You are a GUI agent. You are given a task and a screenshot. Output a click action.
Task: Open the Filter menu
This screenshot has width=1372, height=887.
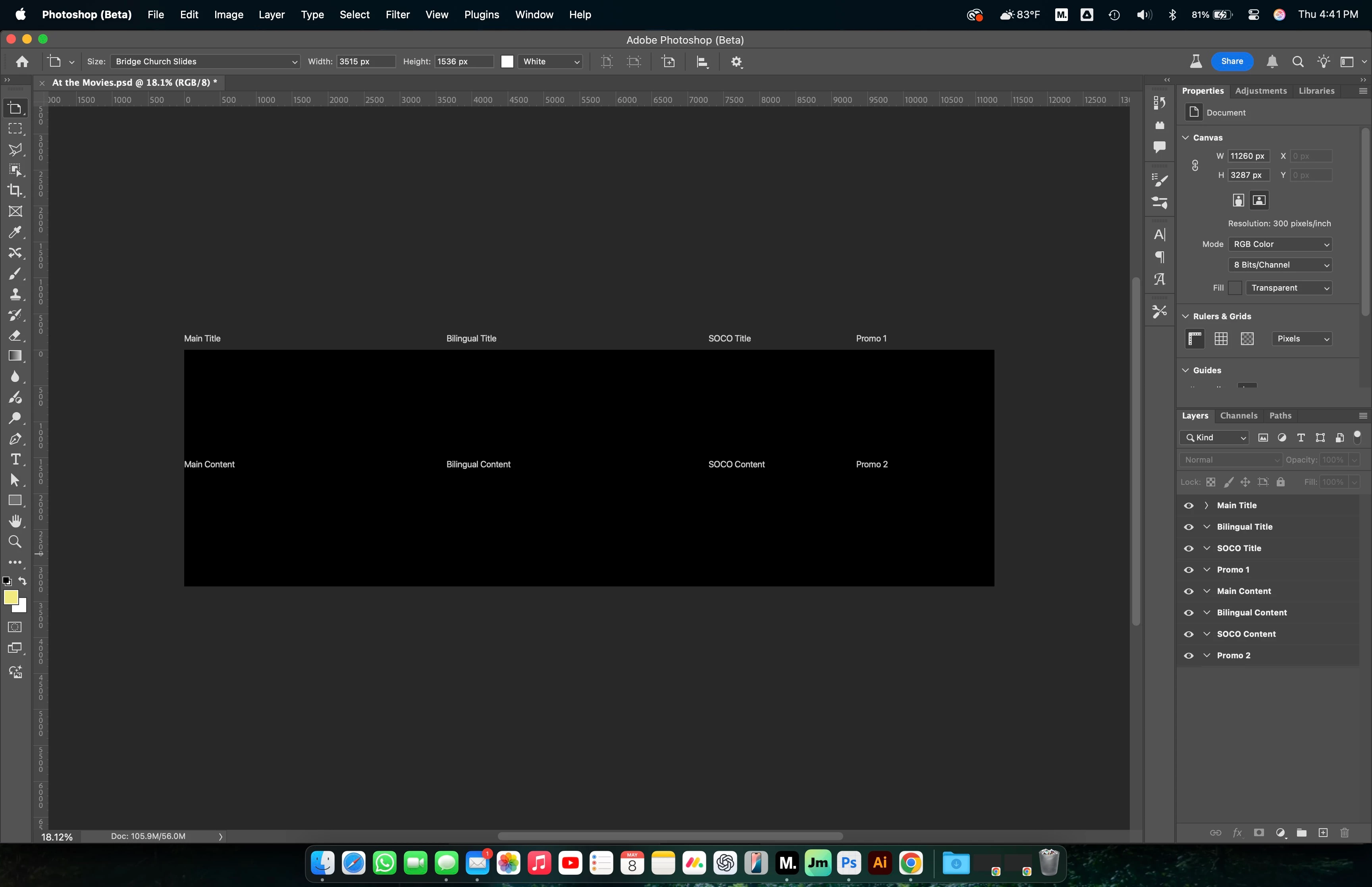pos(397,14)
